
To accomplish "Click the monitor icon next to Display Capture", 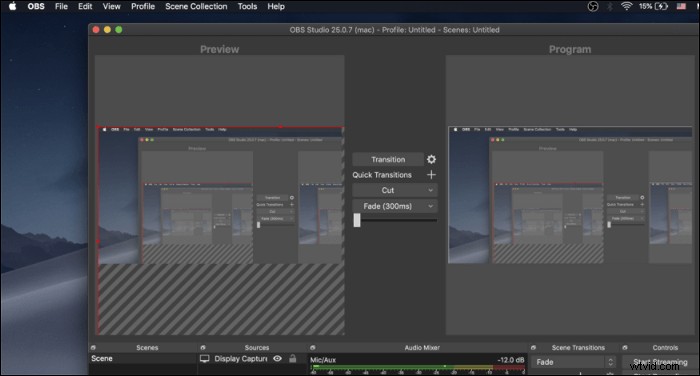I will pyautogui.click(x=204, y=359).
